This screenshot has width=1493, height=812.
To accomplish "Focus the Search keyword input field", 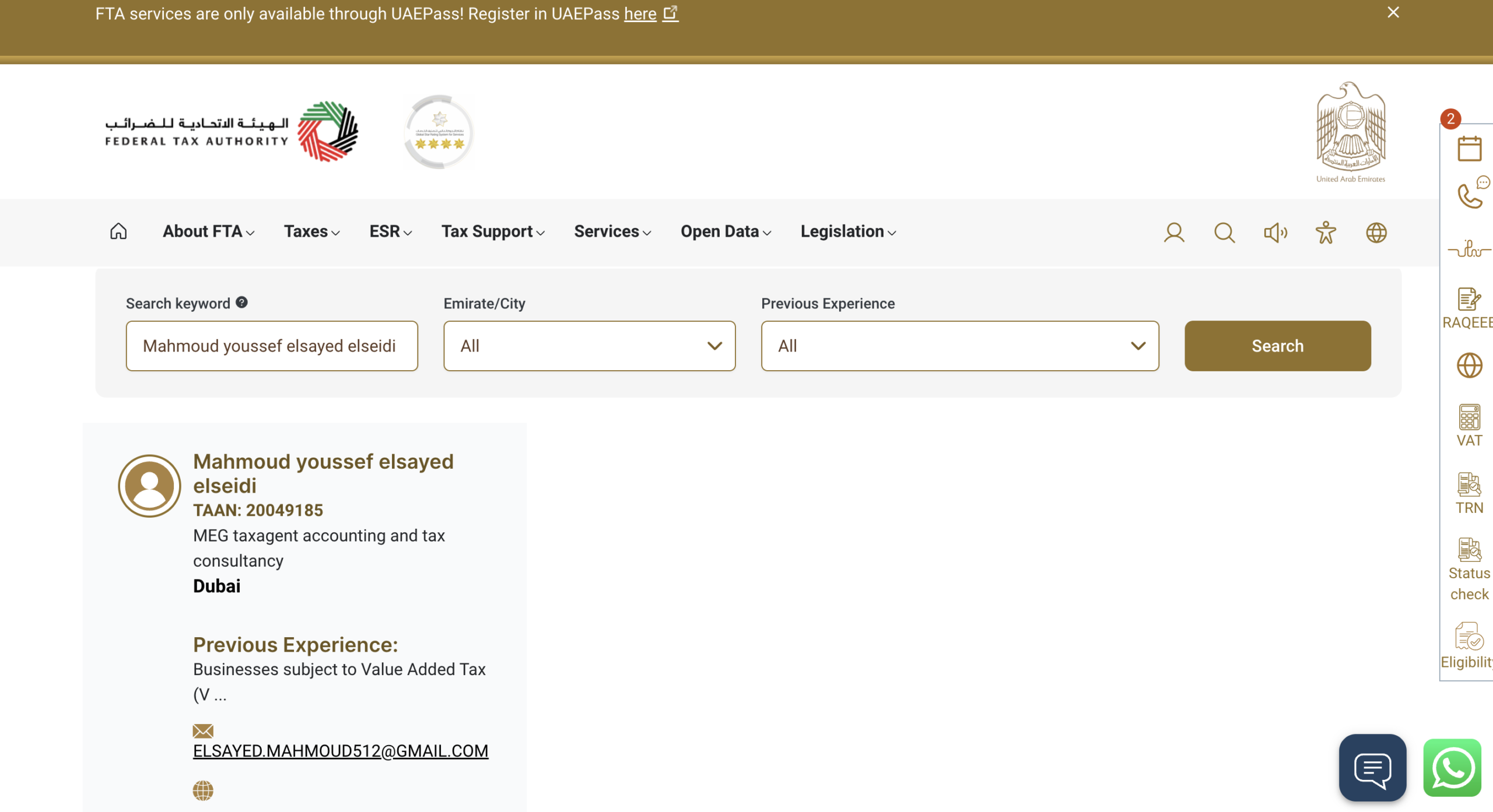I will tap(272, 346).
